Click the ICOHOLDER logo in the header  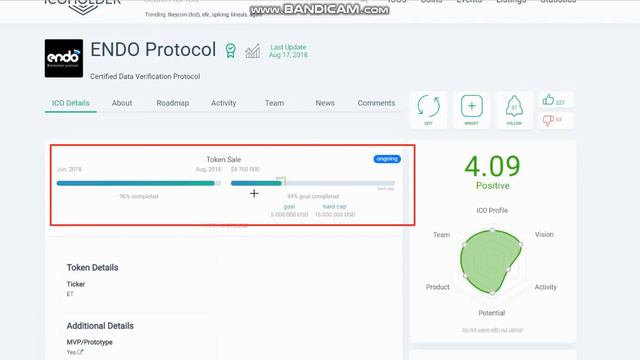[x=82, y=6]
